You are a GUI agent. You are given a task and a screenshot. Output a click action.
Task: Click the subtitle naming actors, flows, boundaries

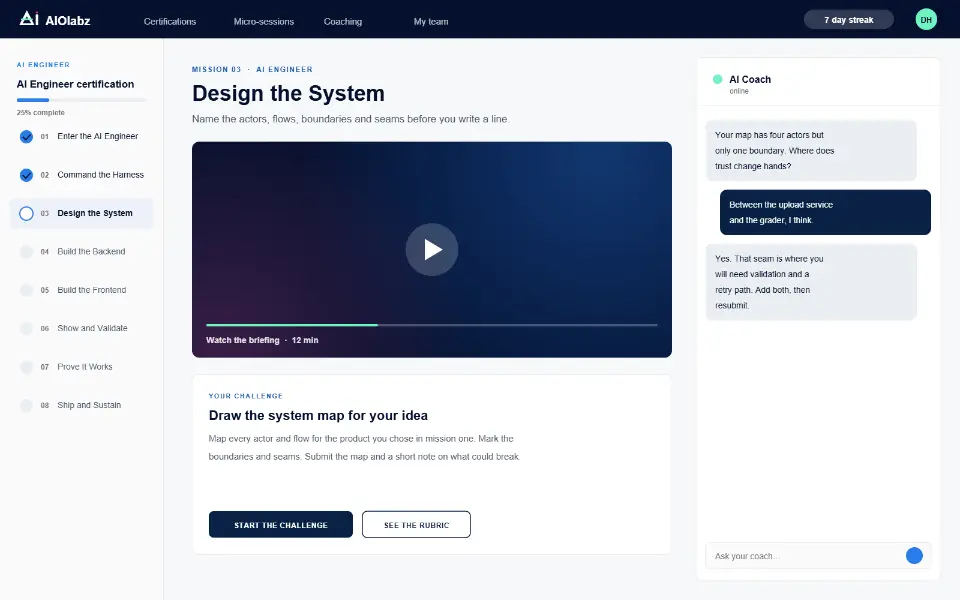pos(351,119)
